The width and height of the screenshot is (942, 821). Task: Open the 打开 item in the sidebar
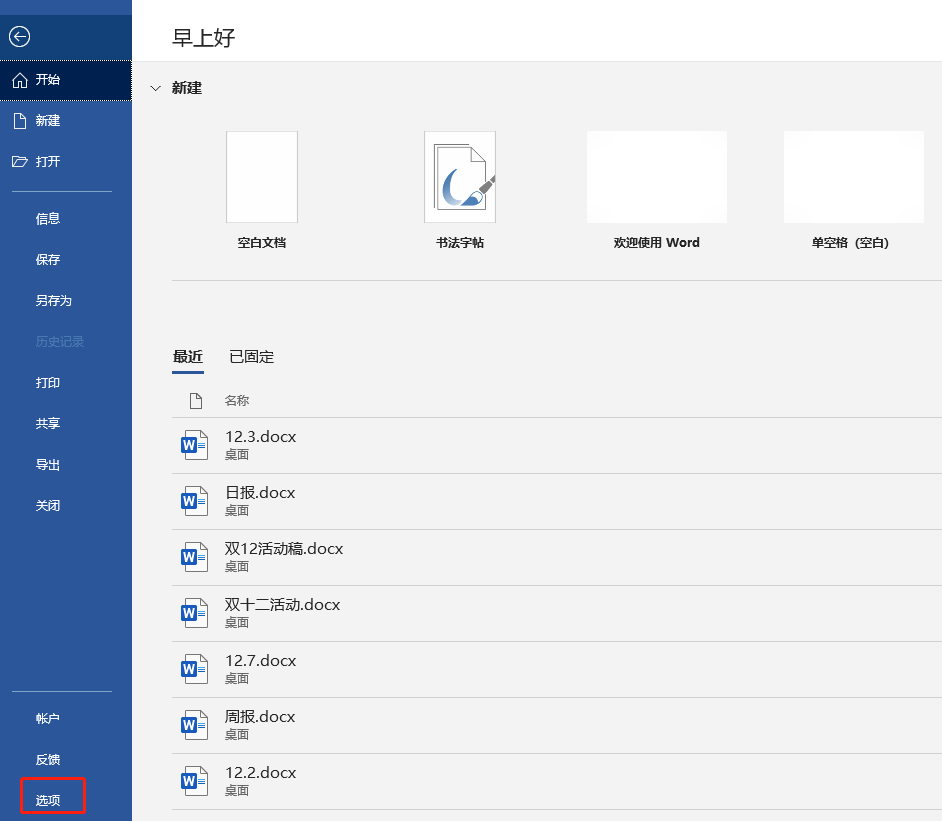pos(65,162)
